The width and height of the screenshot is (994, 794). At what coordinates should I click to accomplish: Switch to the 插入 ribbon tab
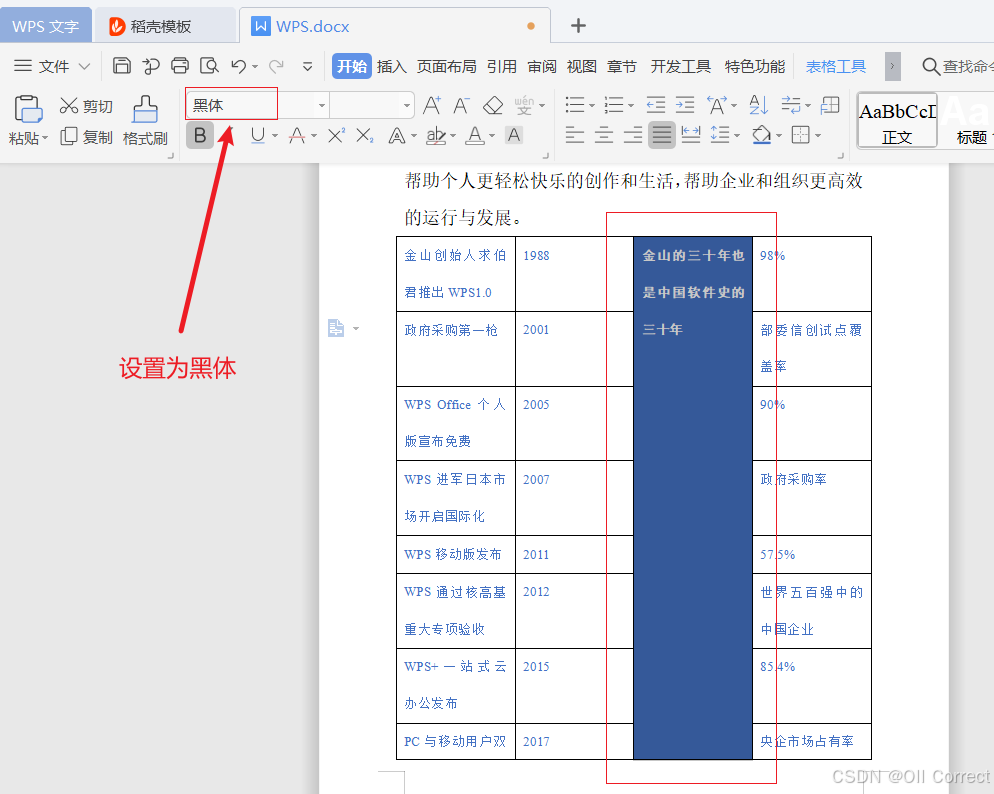392,66
